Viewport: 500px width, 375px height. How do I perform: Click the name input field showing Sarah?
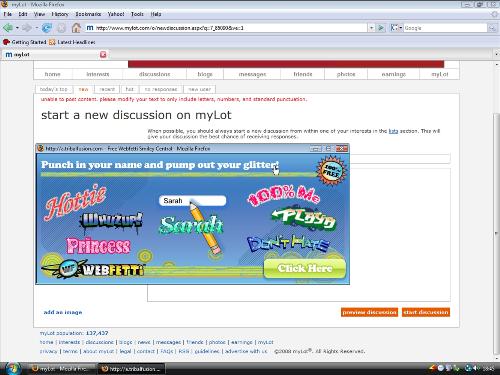[x=193, y=201]
